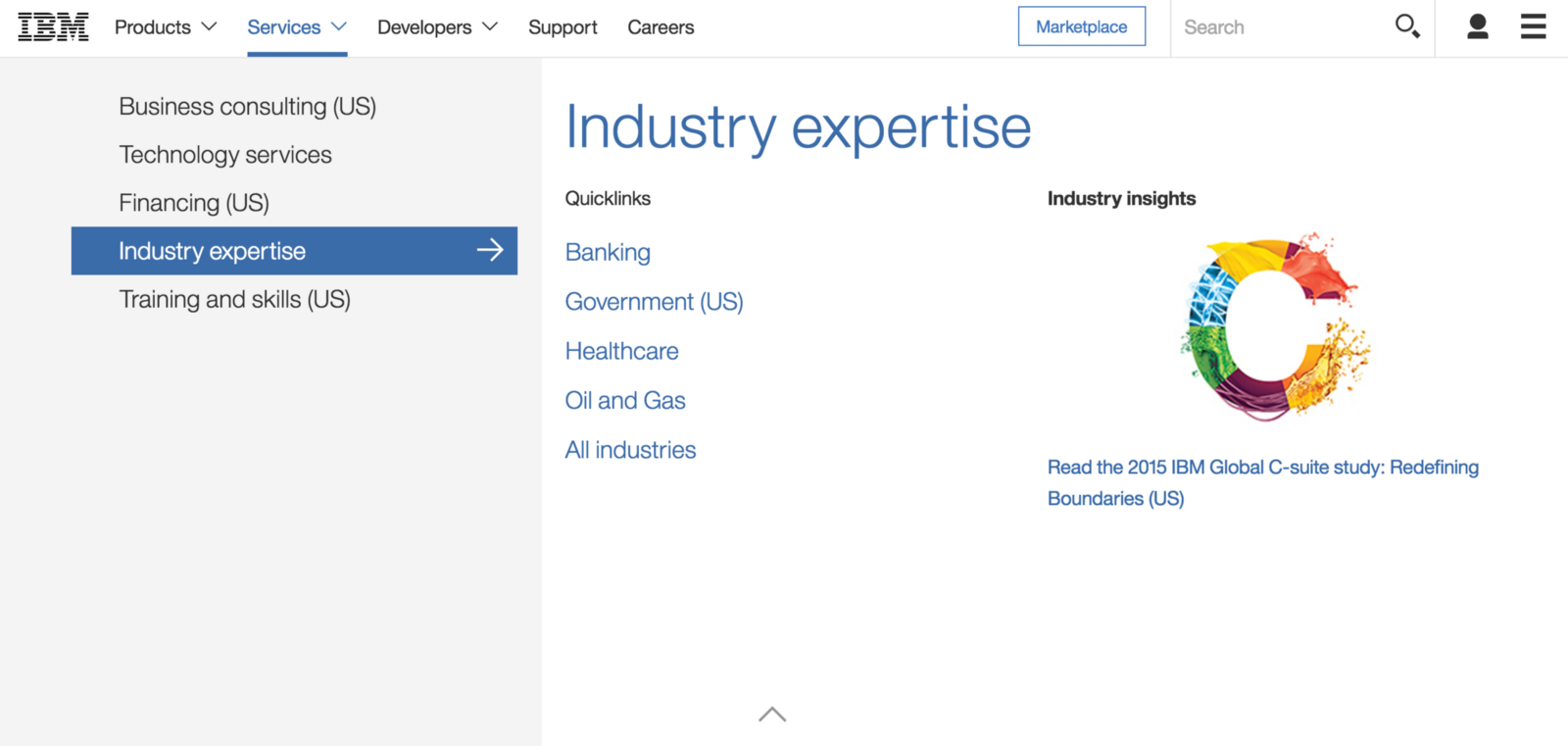
Task: Go to the Careers menu item
Action: coord(661,27)
